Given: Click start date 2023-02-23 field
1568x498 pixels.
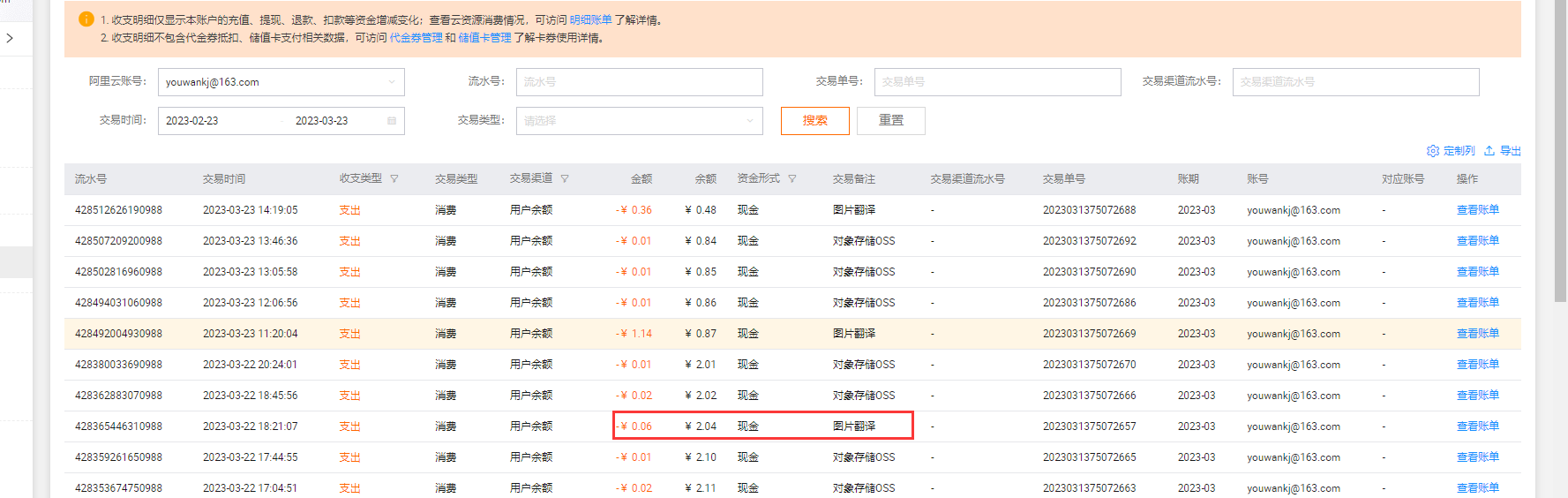Looking at the screenshot, I should pos(192,121).
